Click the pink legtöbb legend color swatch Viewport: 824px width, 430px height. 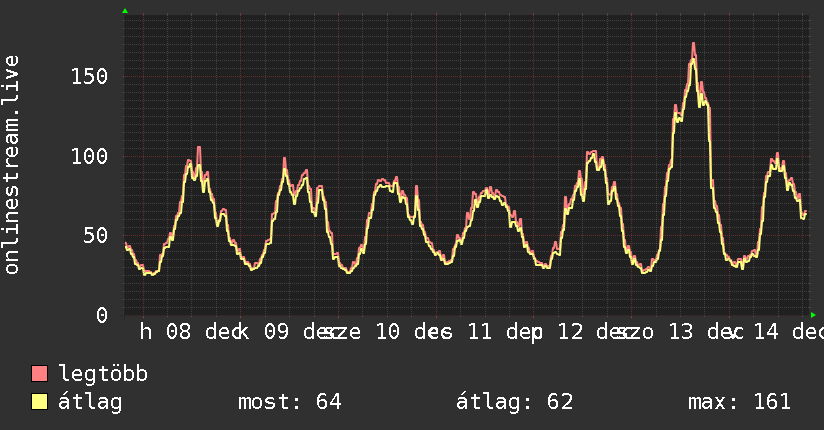(x=39, y=373)
